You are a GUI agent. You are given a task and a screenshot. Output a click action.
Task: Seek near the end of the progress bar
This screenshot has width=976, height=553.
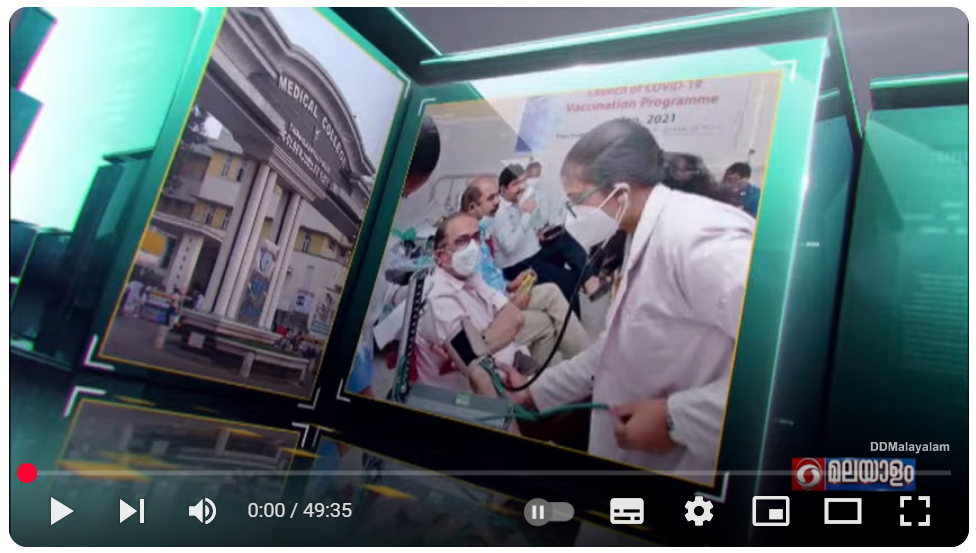pyautogui.click(x=930, y=473)
